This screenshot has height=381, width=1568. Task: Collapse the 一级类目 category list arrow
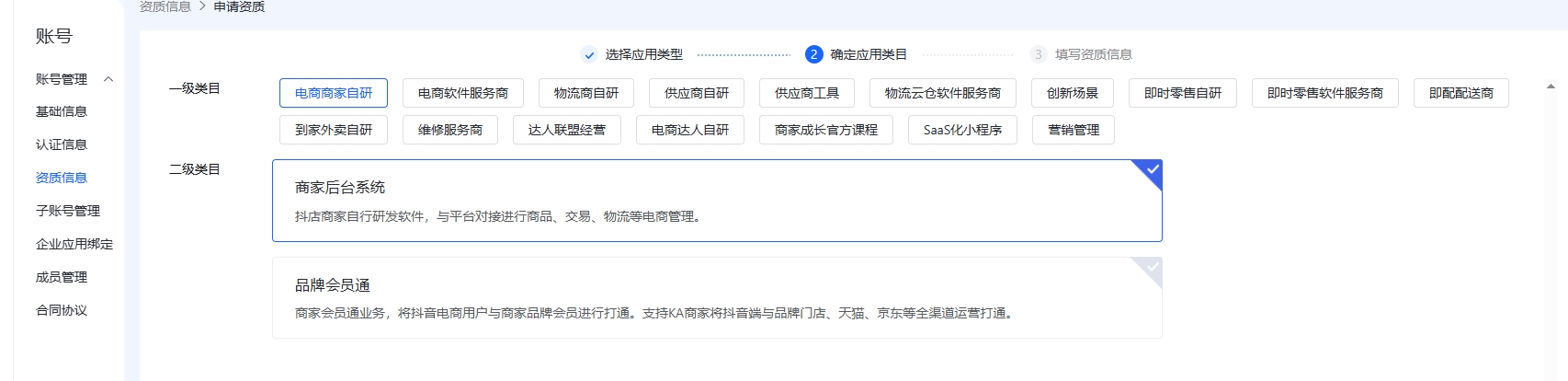(x=1551, y=87)
